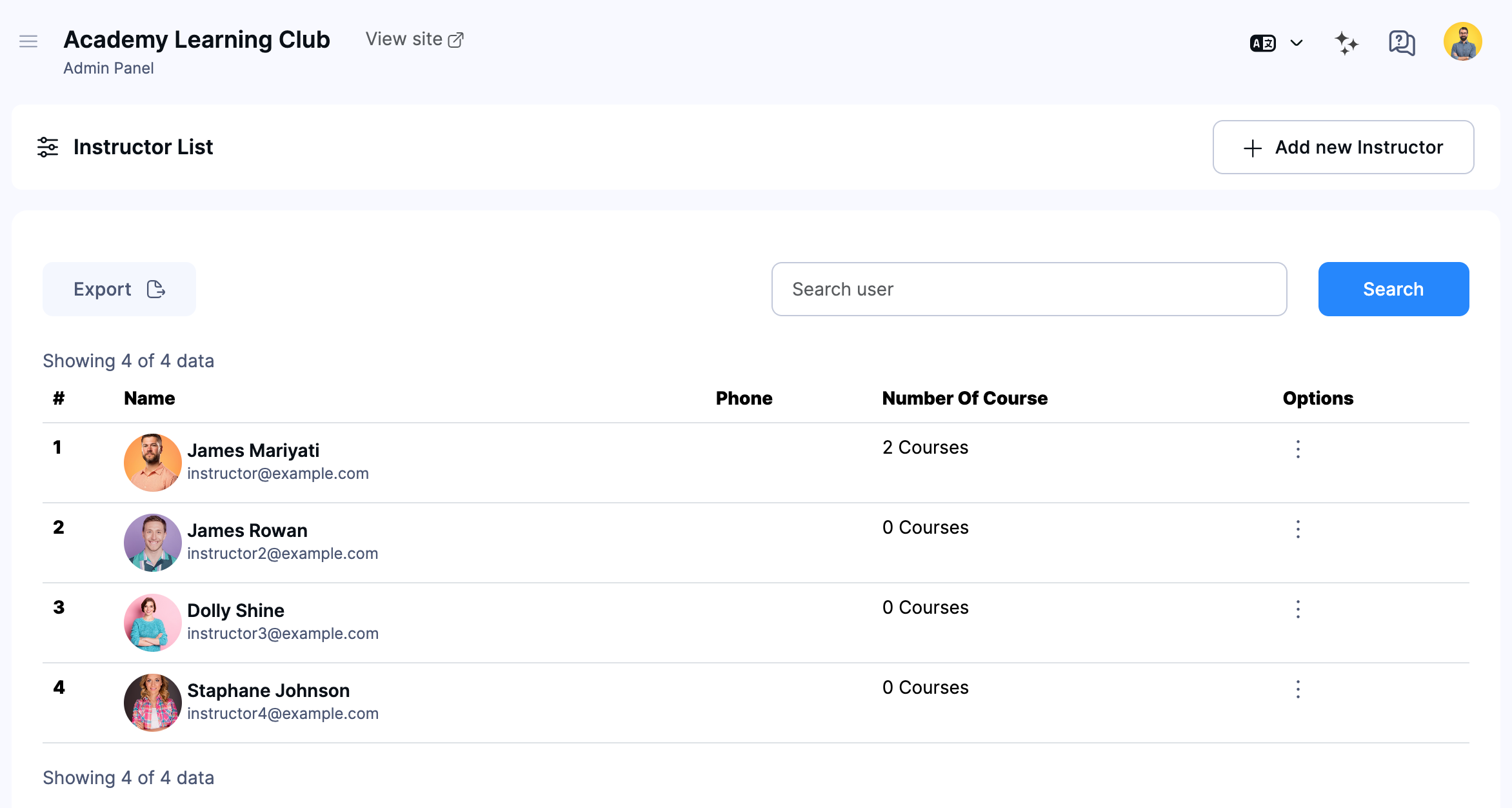Click the language translation icon
Screen dimensions: 1512x808
(x=1262, y=42)
